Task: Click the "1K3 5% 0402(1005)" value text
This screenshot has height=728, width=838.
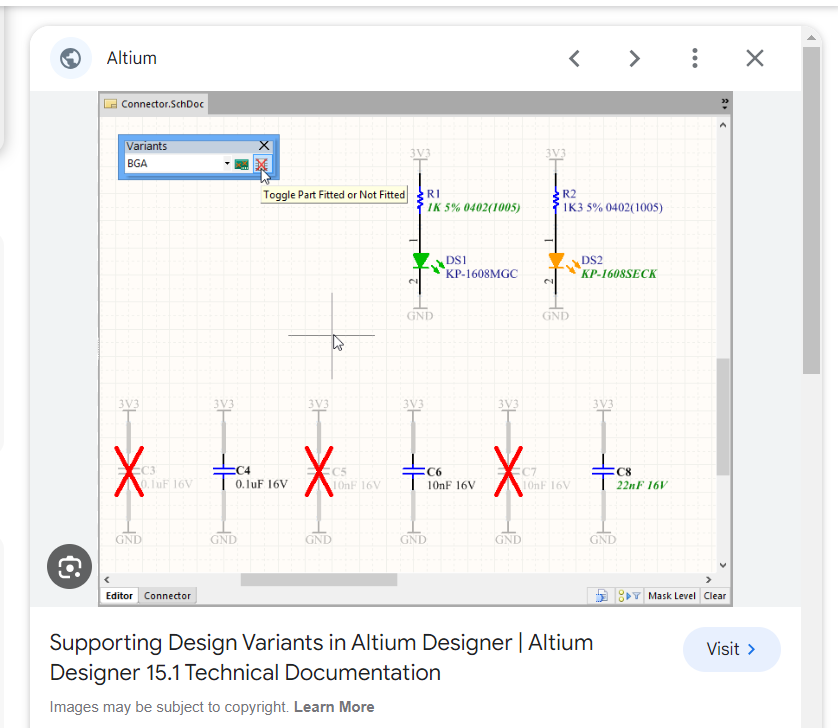Action: (x=612, y=207)
